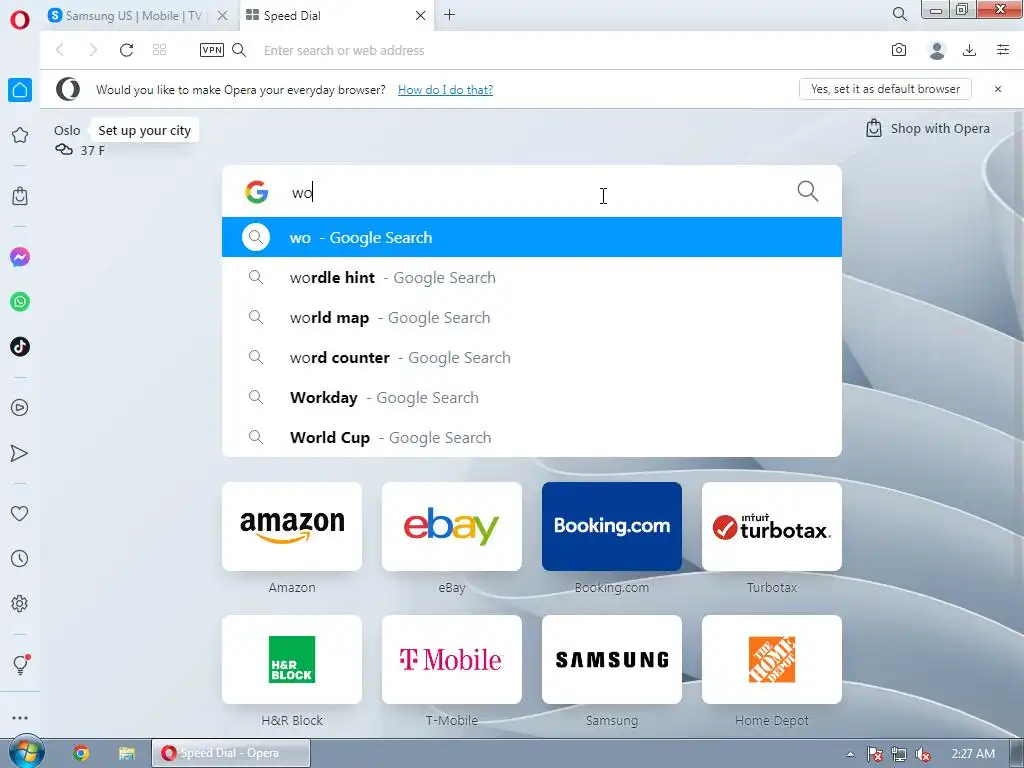
Task: Open the Home Depot speed dial tile
Action: click(772, 660)
